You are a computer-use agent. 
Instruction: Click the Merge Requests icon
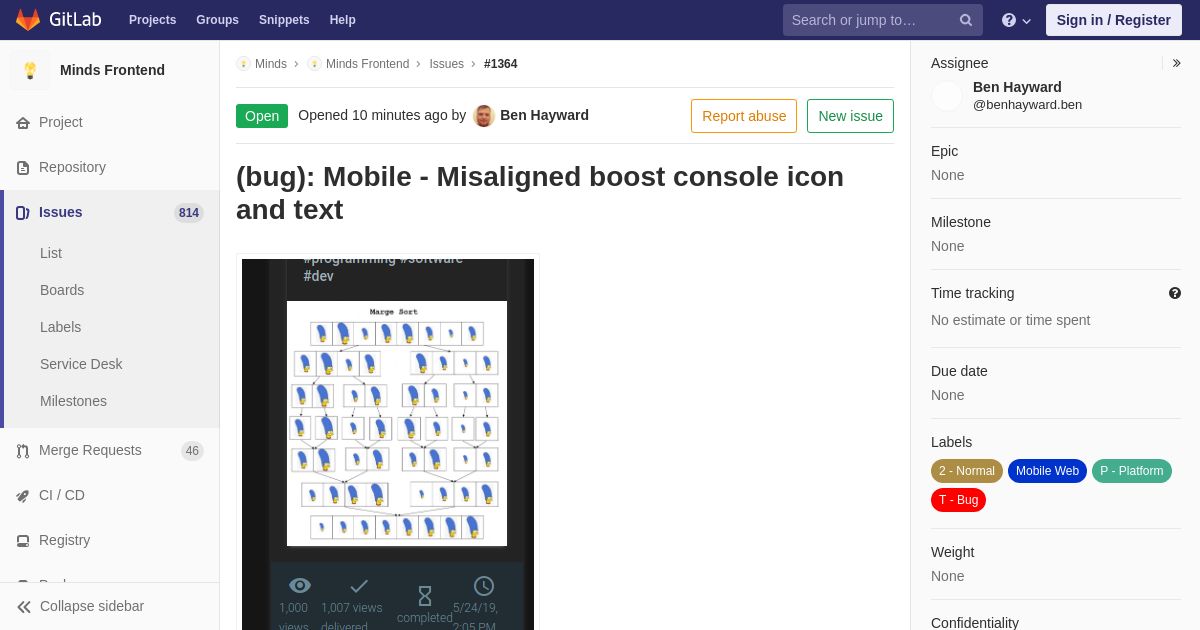(x=23, y=451)
